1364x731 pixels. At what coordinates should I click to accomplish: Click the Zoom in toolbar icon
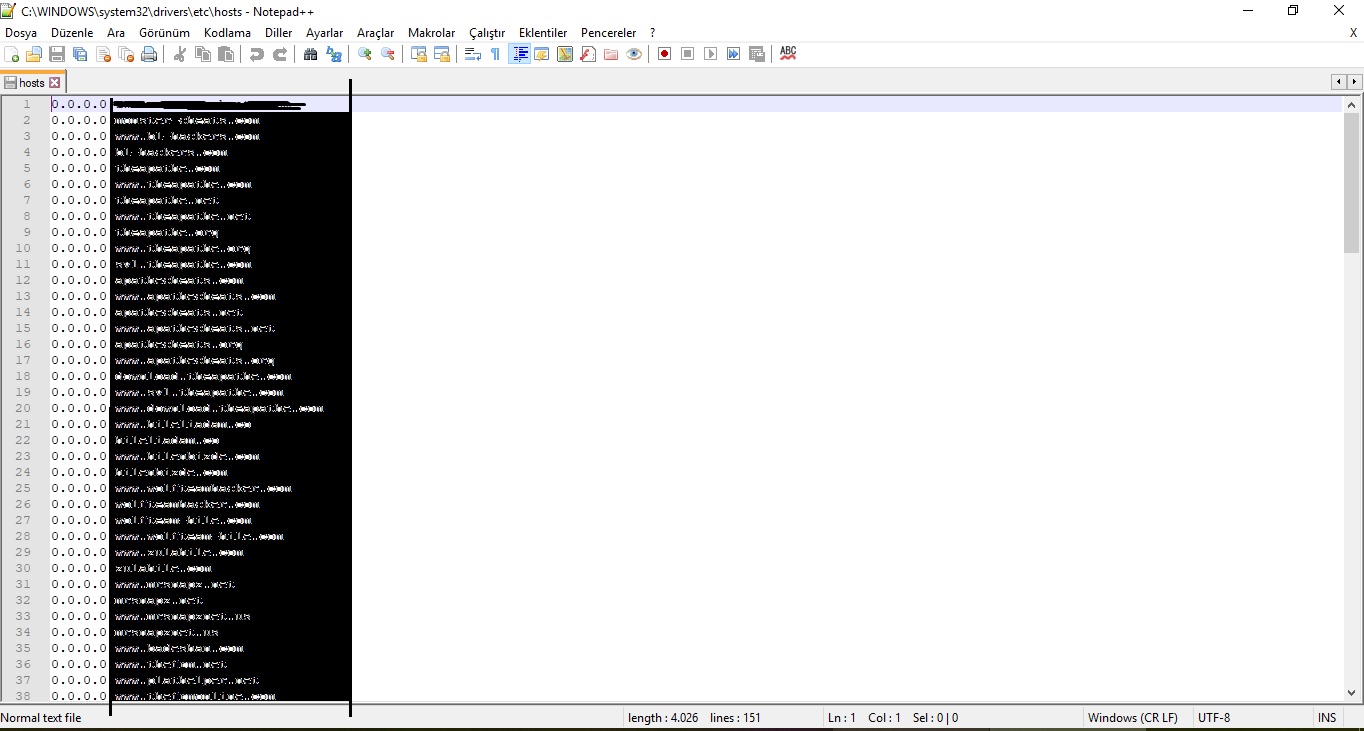coord(365,54)
